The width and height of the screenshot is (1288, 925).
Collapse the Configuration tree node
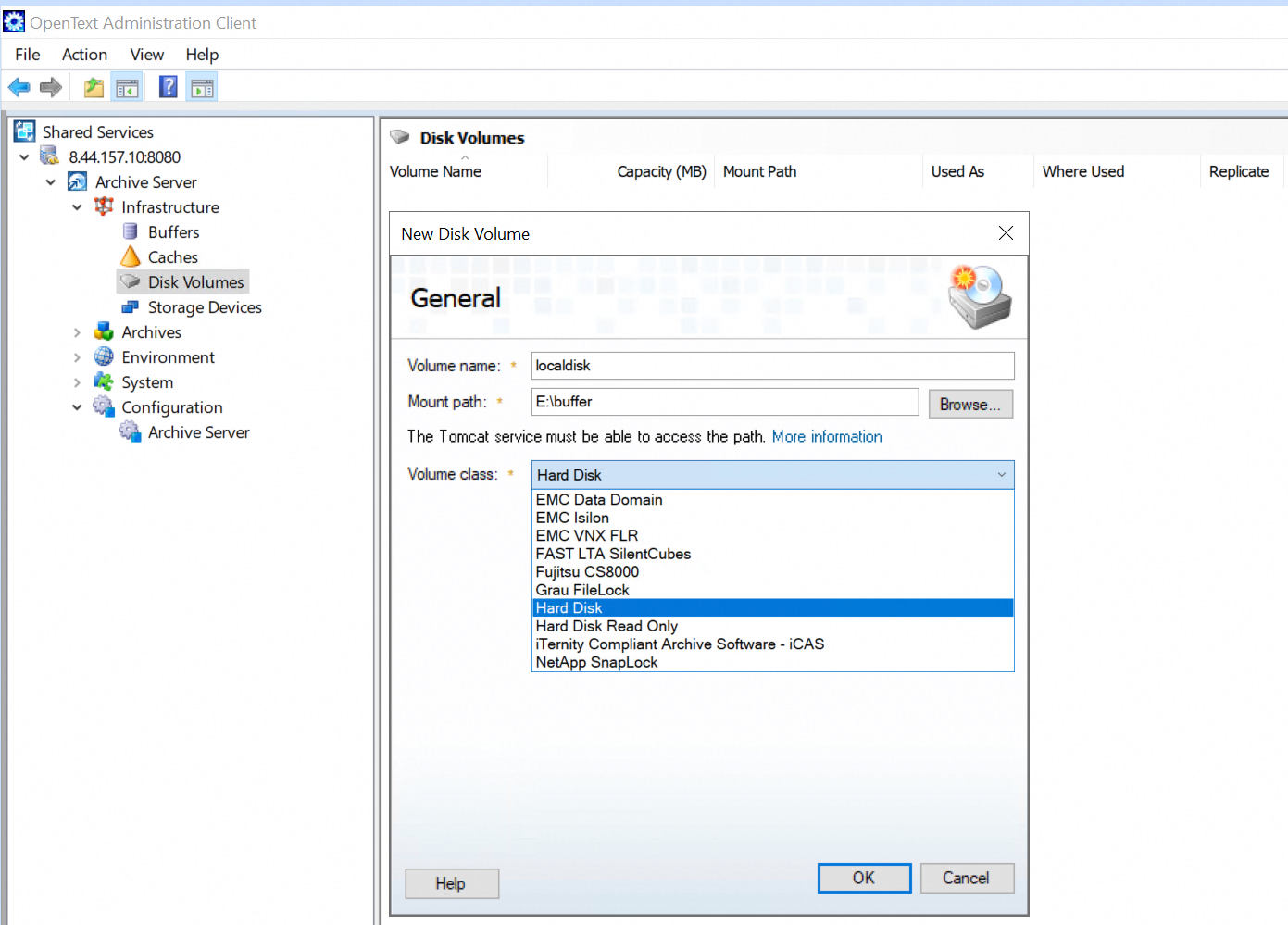pos(77,407)
